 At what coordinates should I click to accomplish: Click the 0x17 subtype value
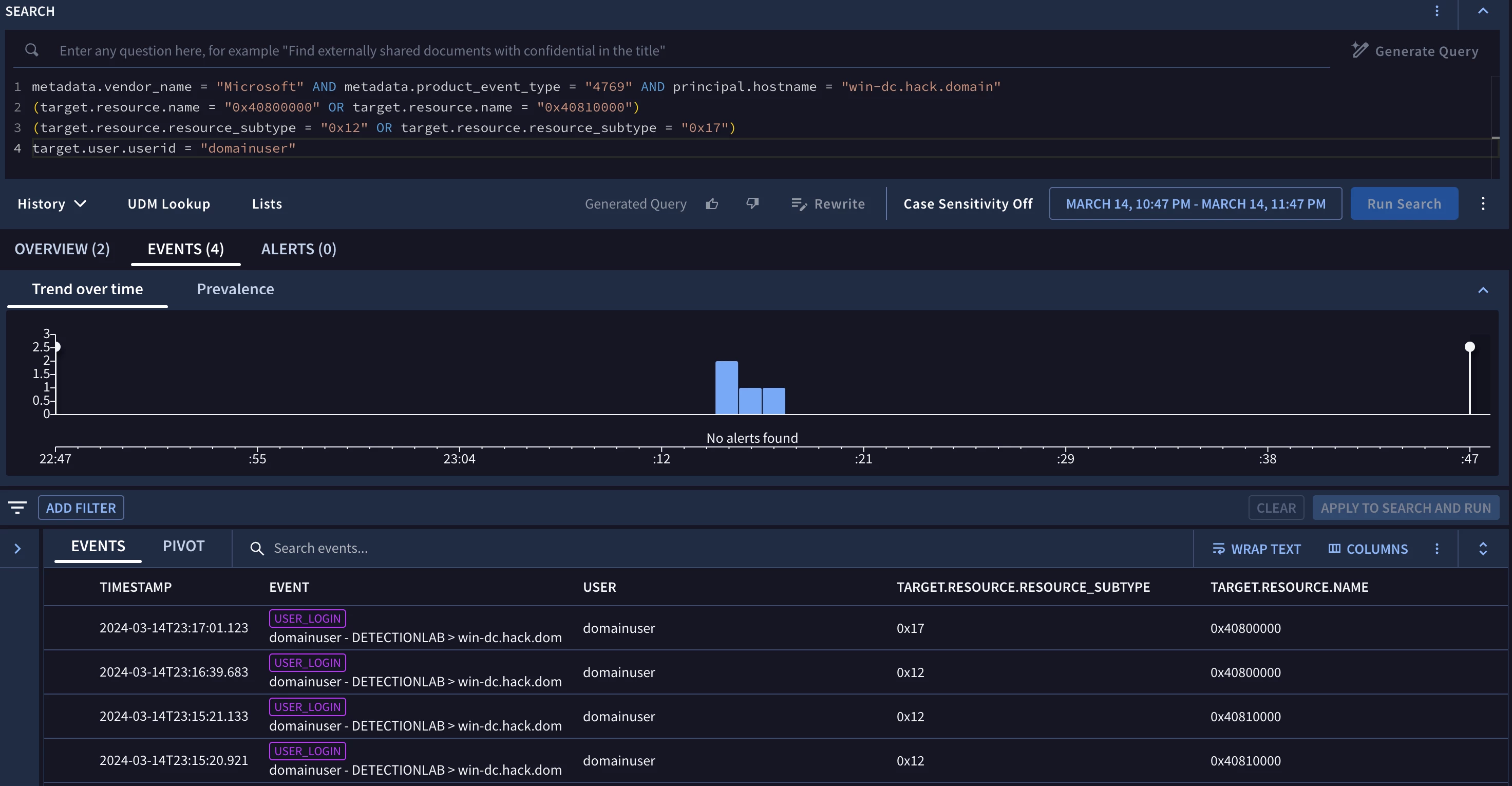[911, 628]
